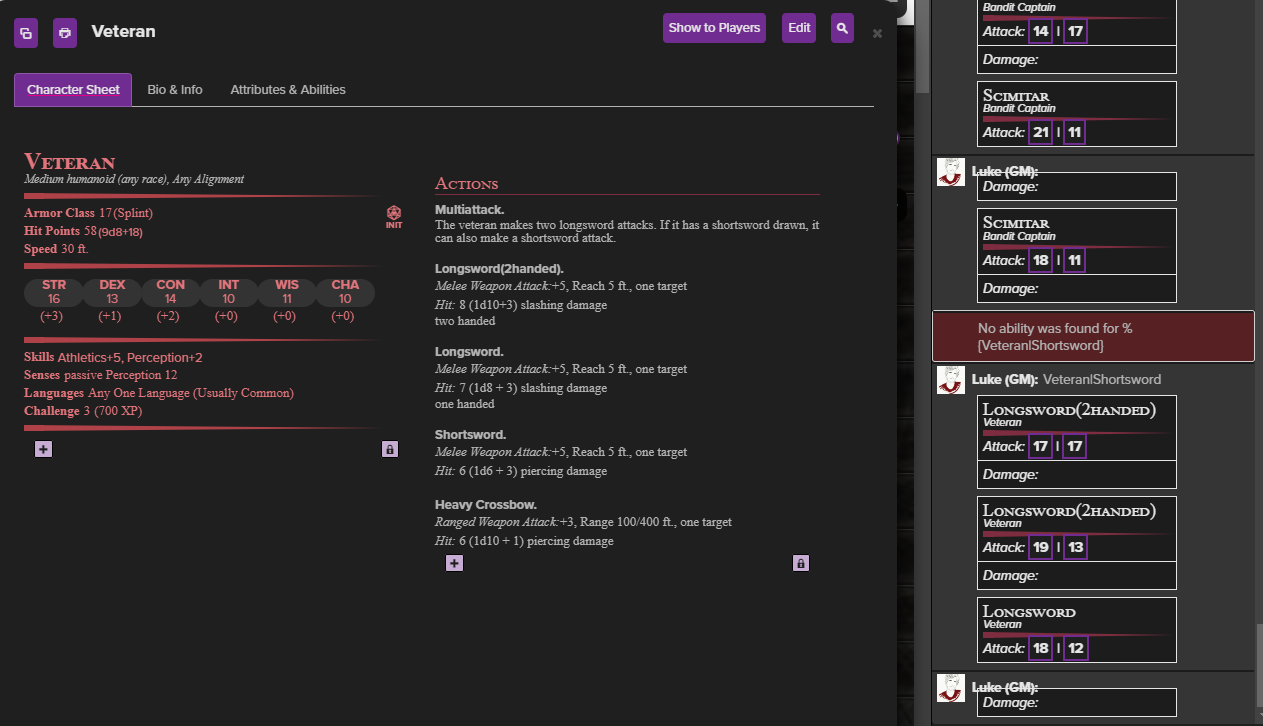Click the Armor Class 17(Splint) line
The width and height of the screenshot is (1263, 726).
(88, 213)
